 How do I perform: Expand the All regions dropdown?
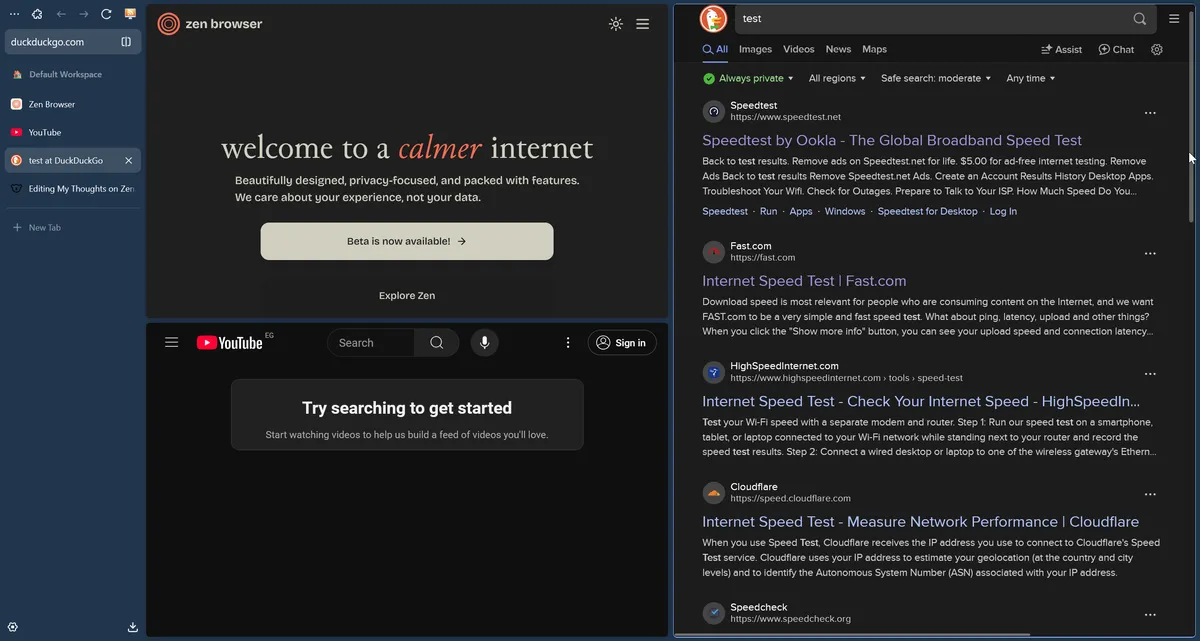pos(837,78)
